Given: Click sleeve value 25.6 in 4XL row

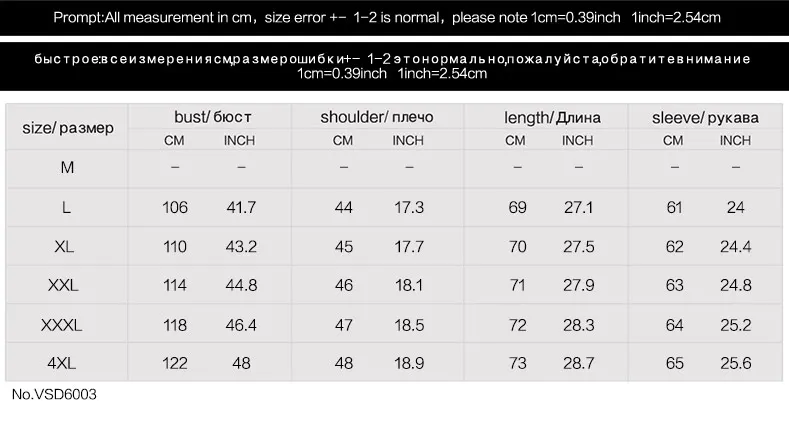Looking at the screenshot, I should coord(736,363).
